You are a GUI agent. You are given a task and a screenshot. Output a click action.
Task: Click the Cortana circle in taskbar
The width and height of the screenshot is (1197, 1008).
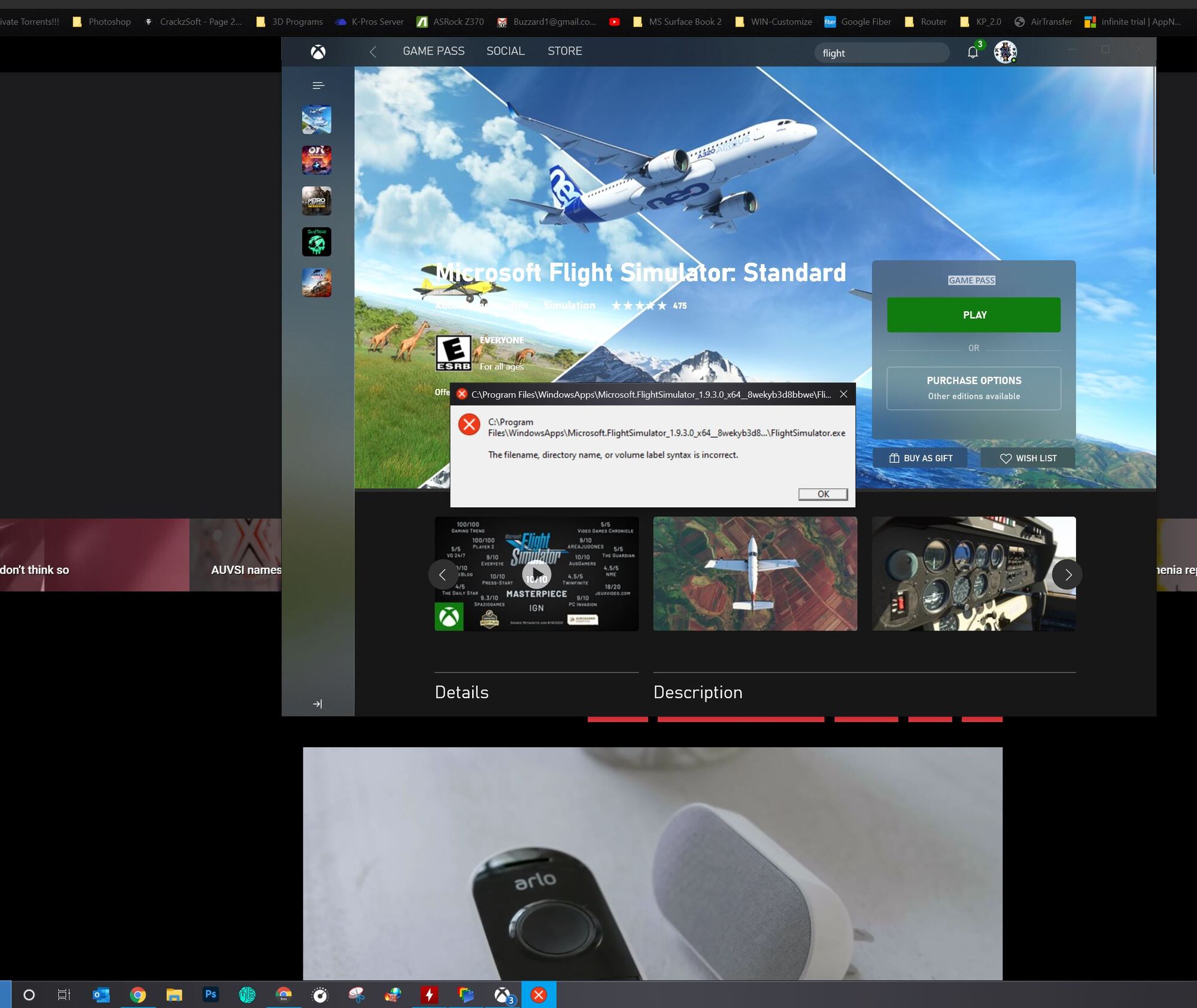tap(29, 995)
